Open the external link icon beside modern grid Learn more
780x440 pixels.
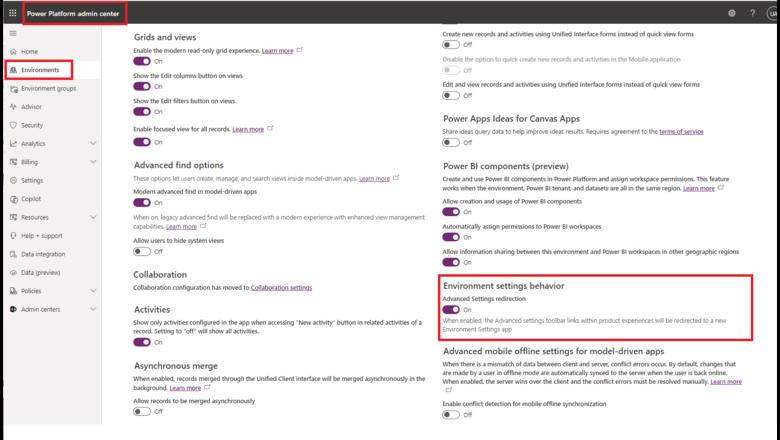pos(299,50)
